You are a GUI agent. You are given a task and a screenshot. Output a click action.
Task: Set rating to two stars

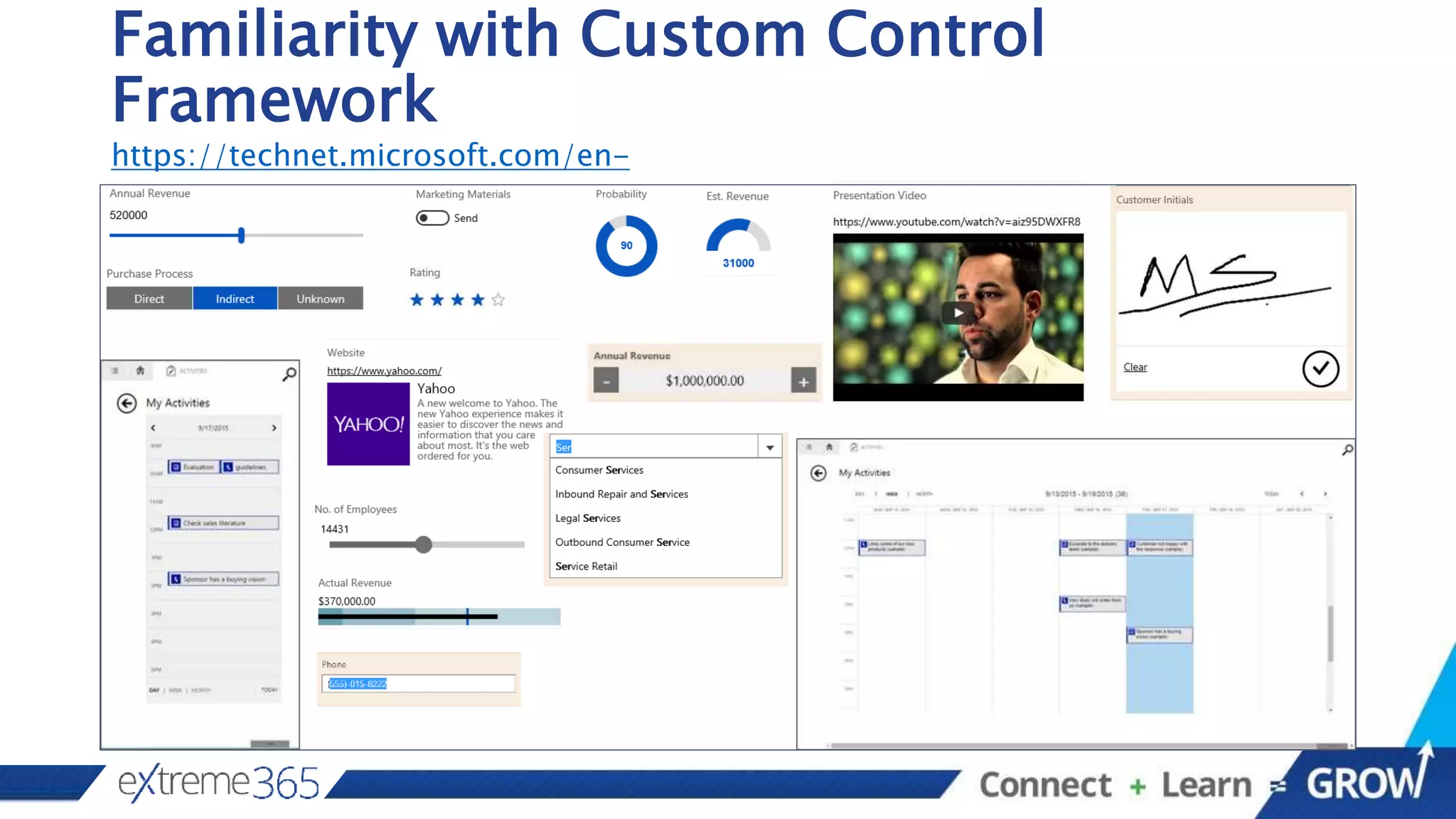tap(437, 300)
